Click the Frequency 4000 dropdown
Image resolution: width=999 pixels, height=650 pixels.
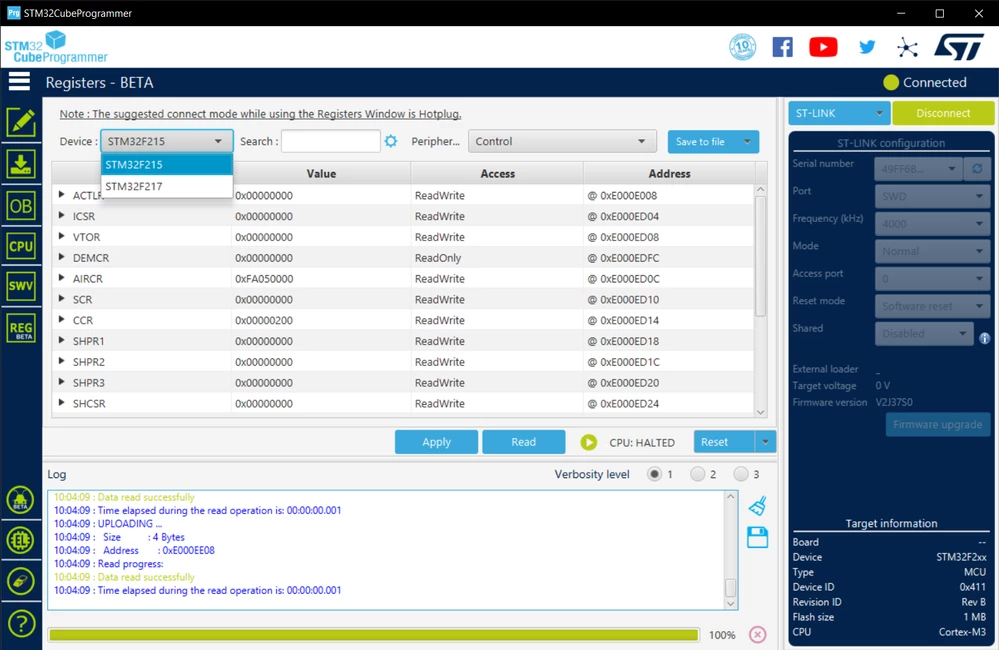point(932,224)
